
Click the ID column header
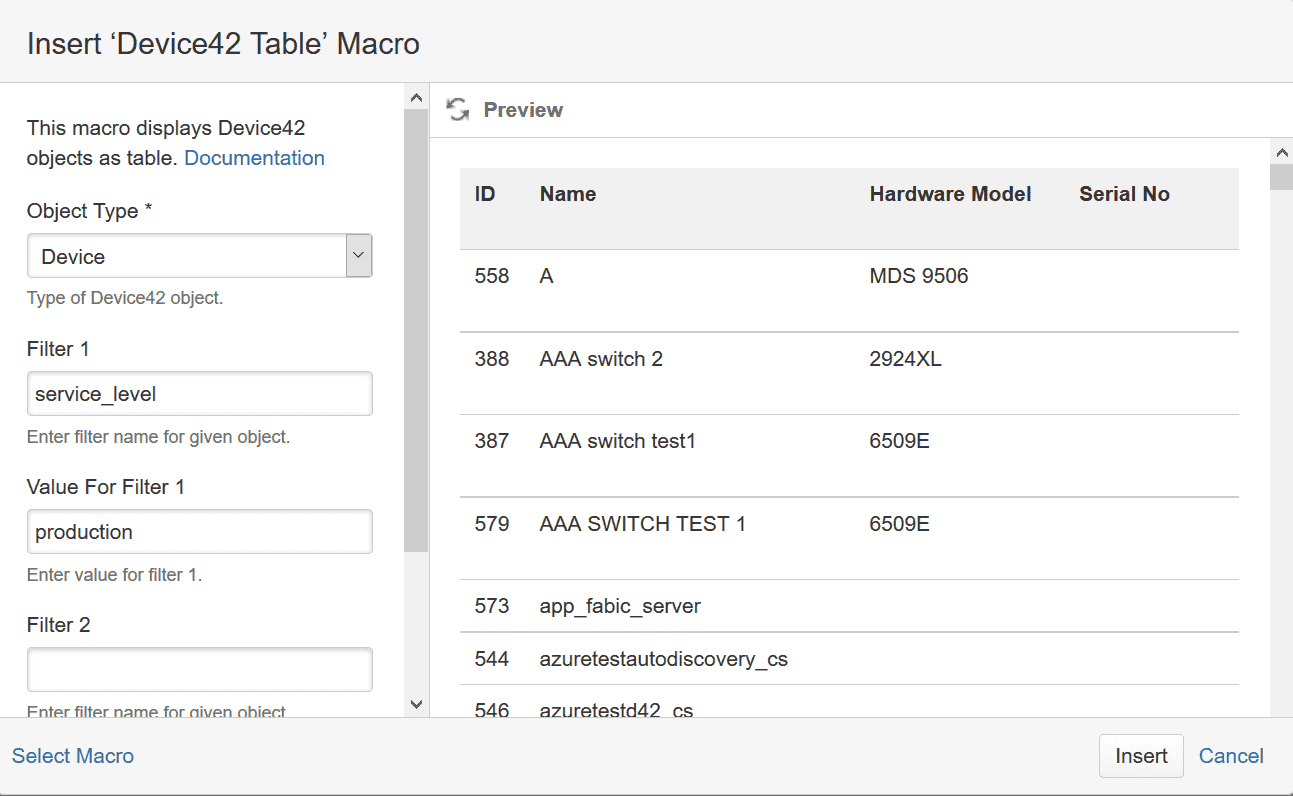pos(485,194)
